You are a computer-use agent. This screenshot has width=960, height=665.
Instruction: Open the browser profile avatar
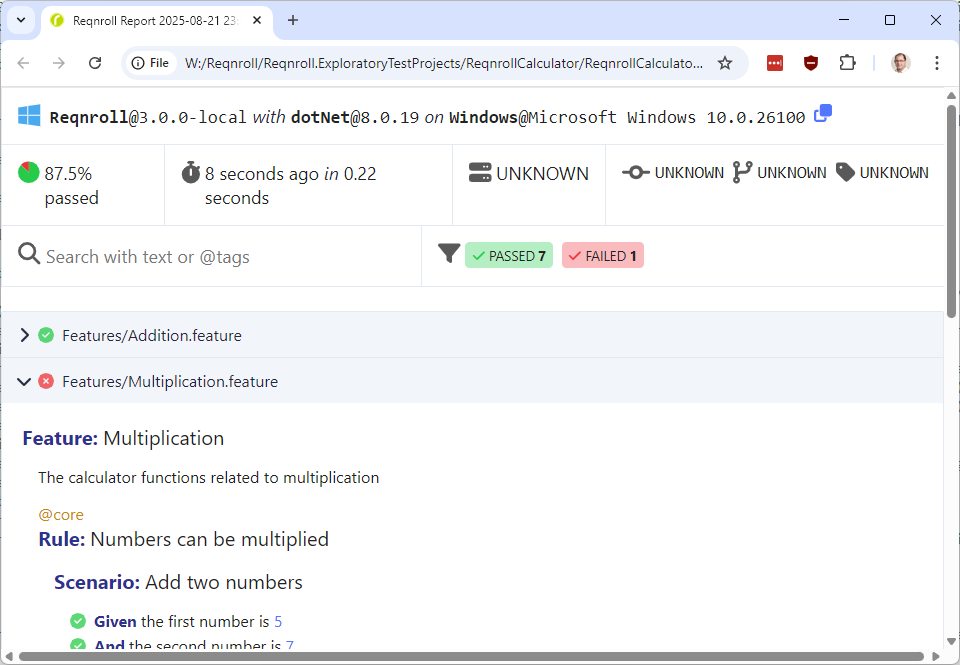tap(900, 63)
